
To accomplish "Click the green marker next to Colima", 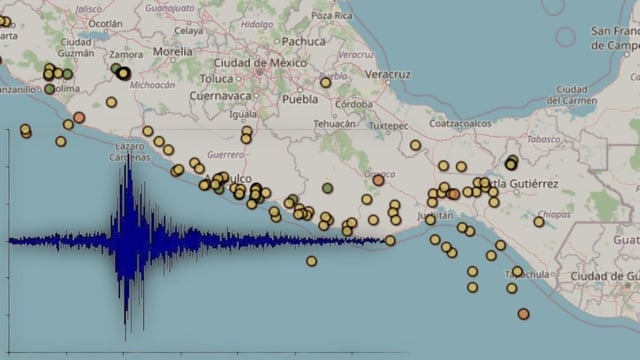I will tap(49, 89).
